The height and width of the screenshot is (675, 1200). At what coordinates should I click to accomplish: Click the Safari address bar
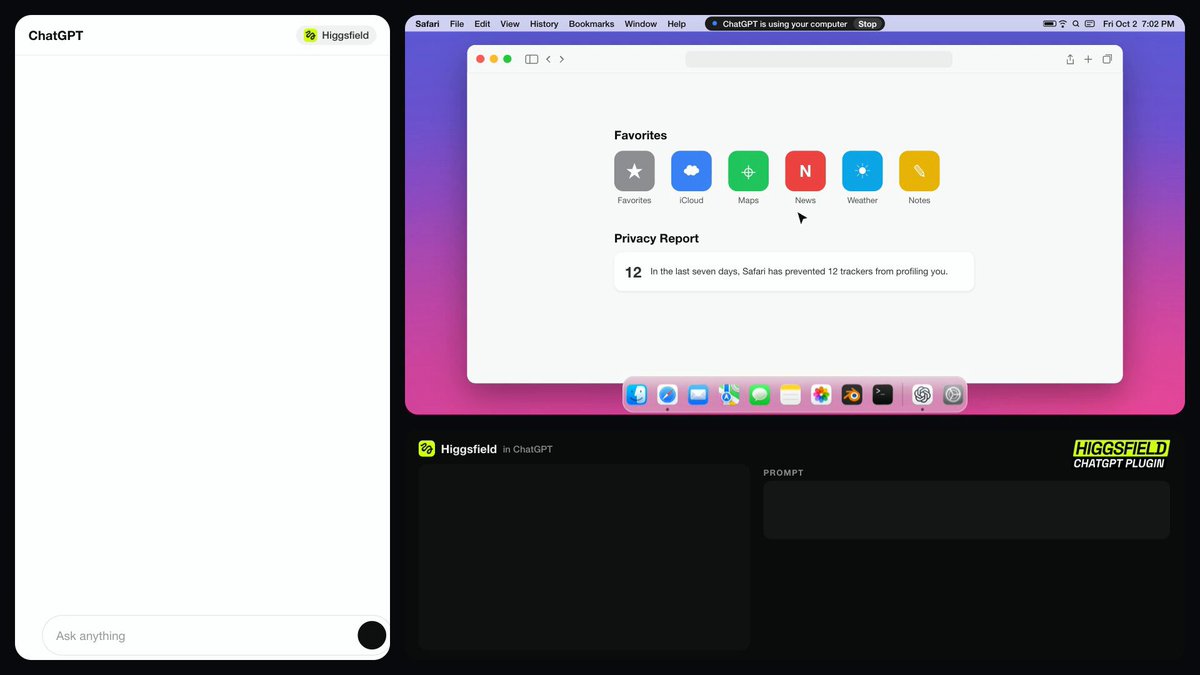click(x=819, y=59)
